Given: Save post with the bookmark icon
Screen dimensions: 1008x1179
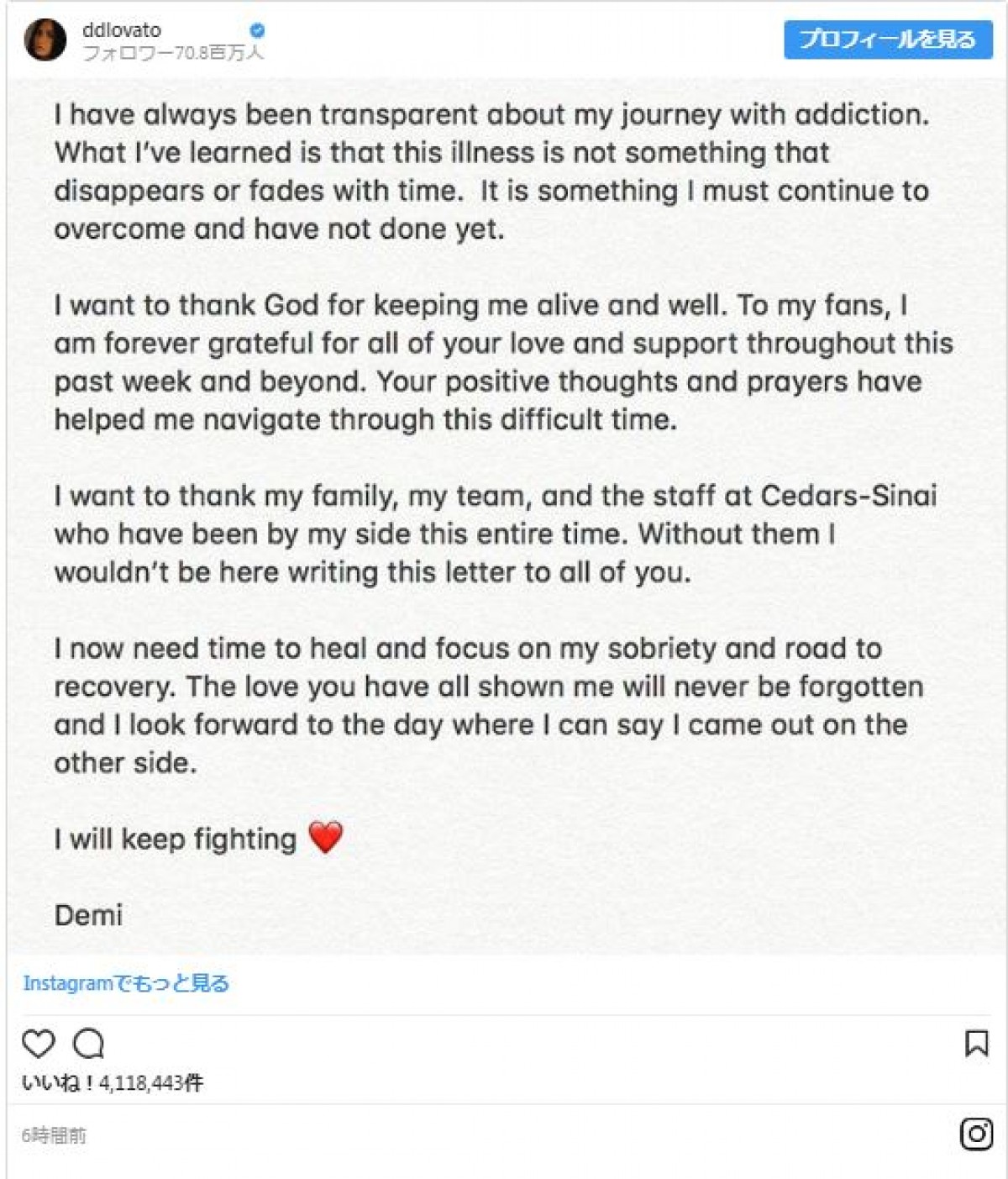Looking at the screenshot, I should (x=976, y=1044).
